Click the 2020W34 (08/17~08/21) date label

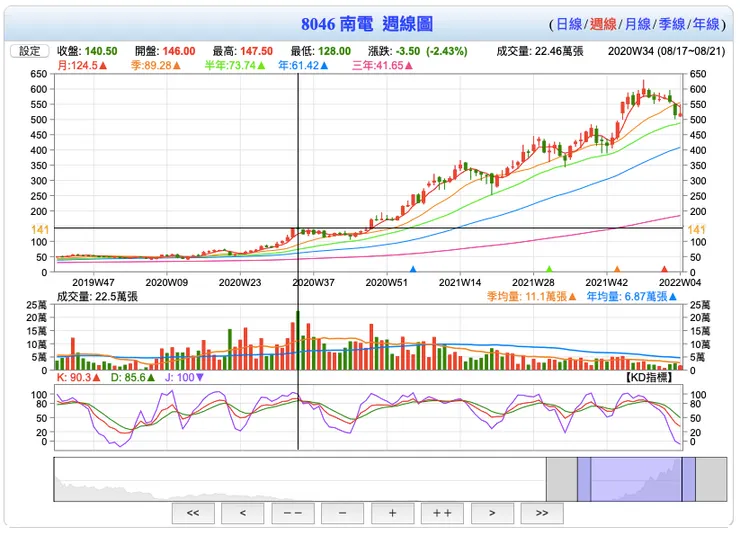[666, 51]
